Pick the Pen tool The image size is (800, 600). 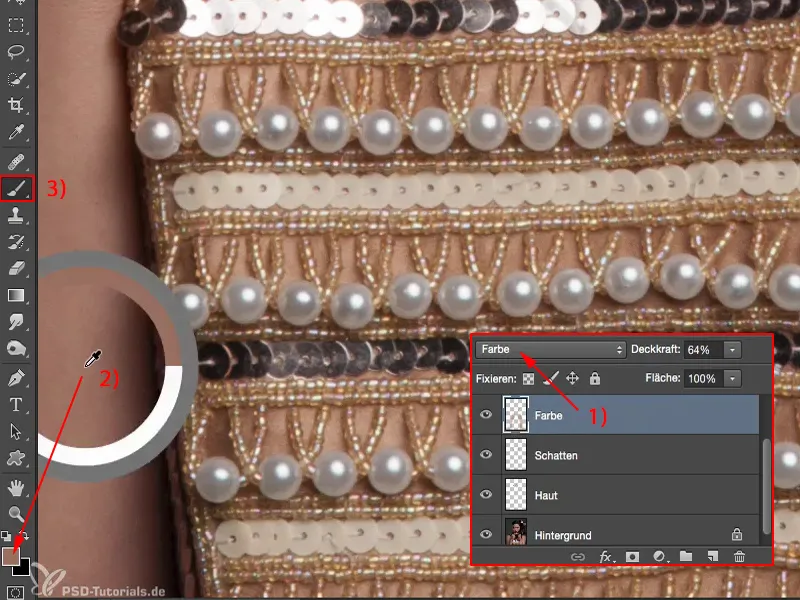click(16, 379)
